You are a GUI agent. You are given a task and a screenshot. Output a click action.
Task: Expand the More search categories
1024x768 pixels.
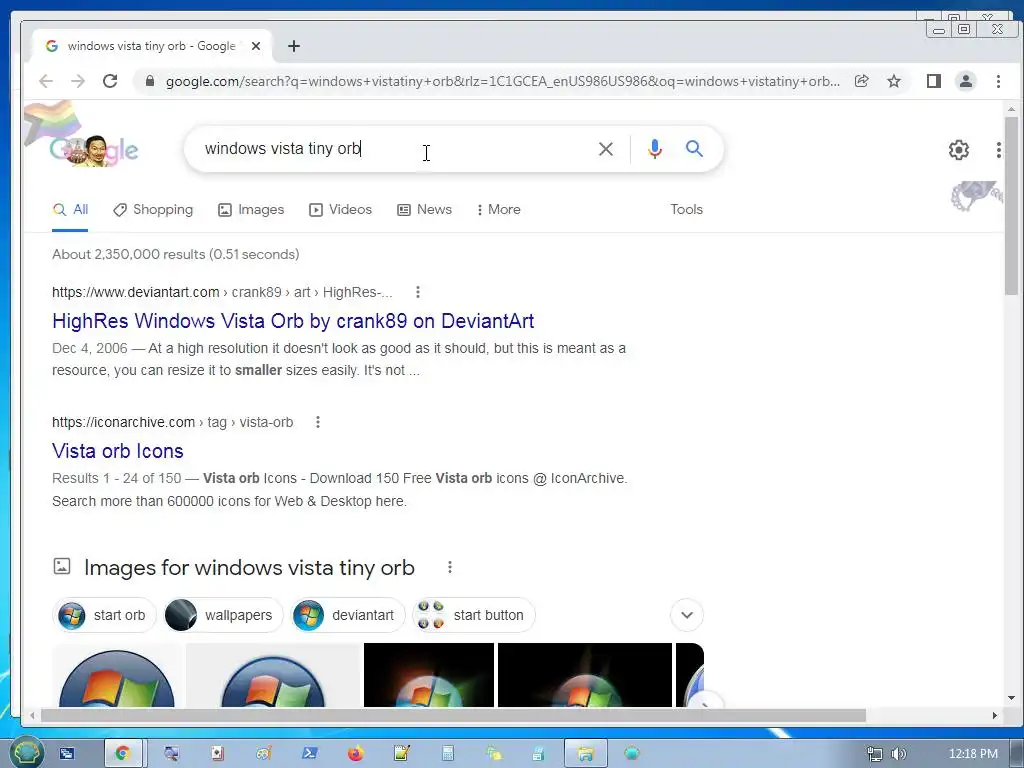pyautogui.click(x=499, y=210)
